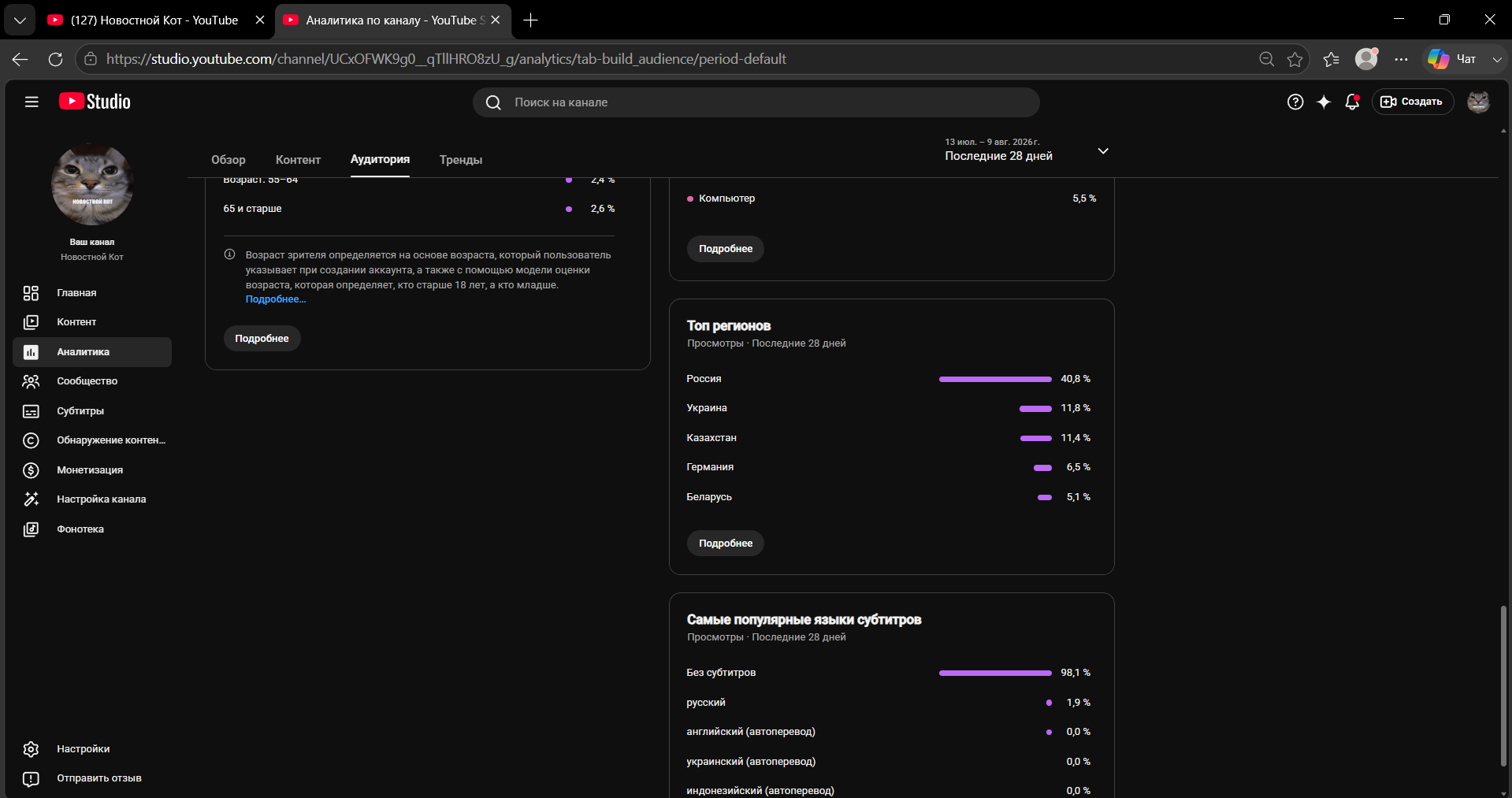Screen dimensions: 1512x798
Task: Open a new browser tab
Action: pyautogui.click(x=531, y=20)
